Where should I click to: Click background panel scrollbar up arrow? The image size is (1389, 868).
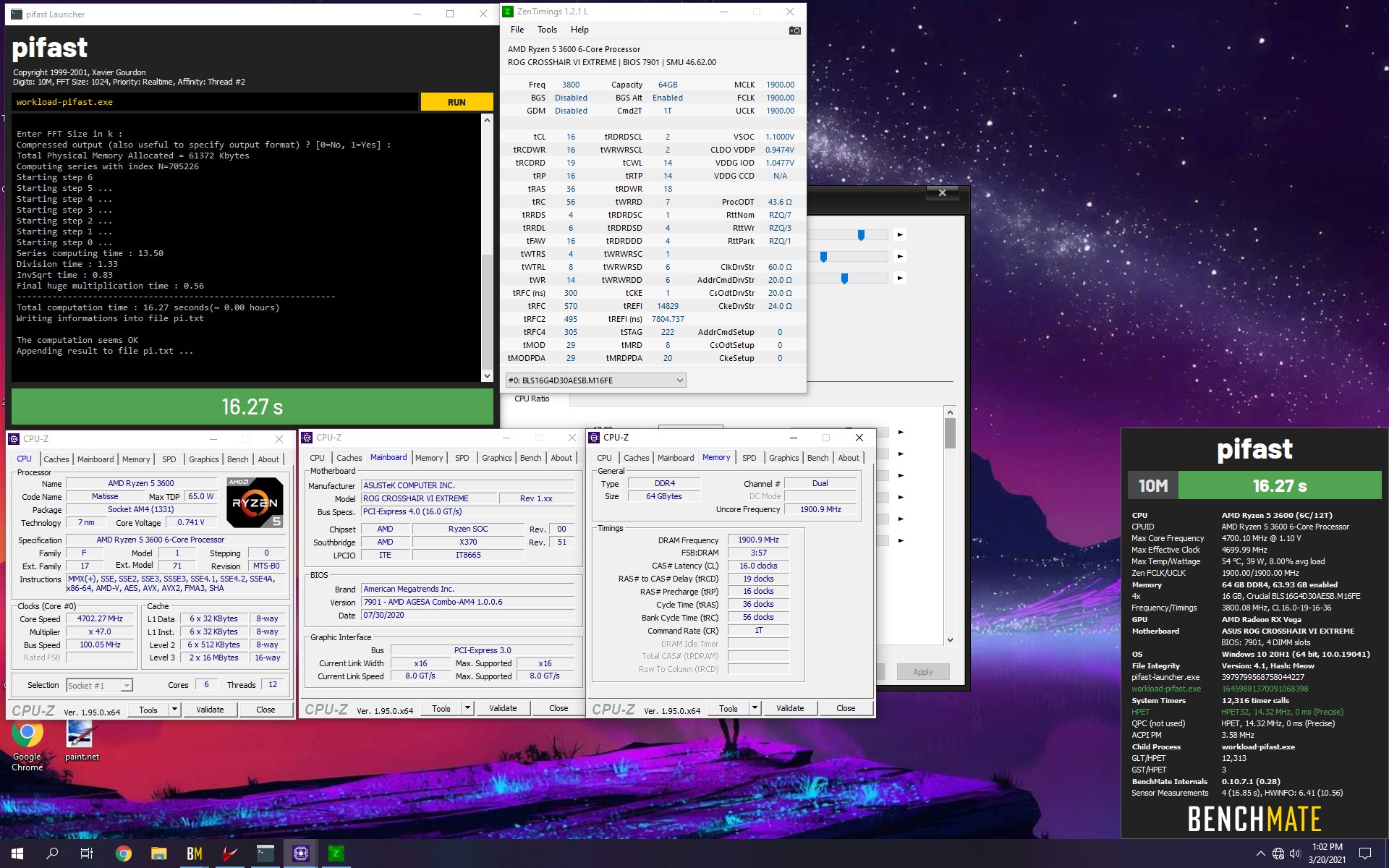tap(950, 412)
